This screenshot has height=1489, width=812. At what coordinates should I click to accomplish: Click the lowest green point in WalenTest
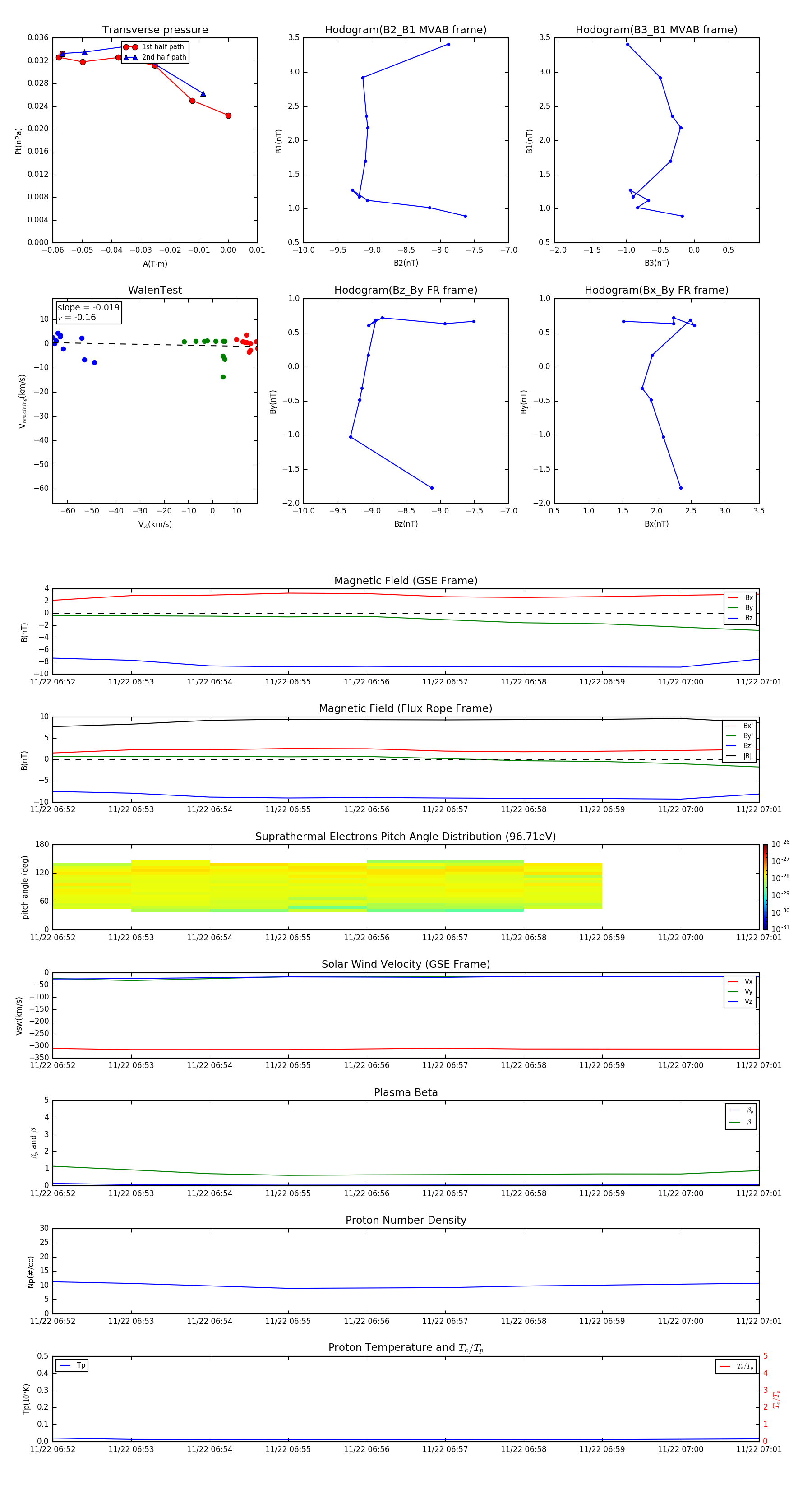(223, 377)
